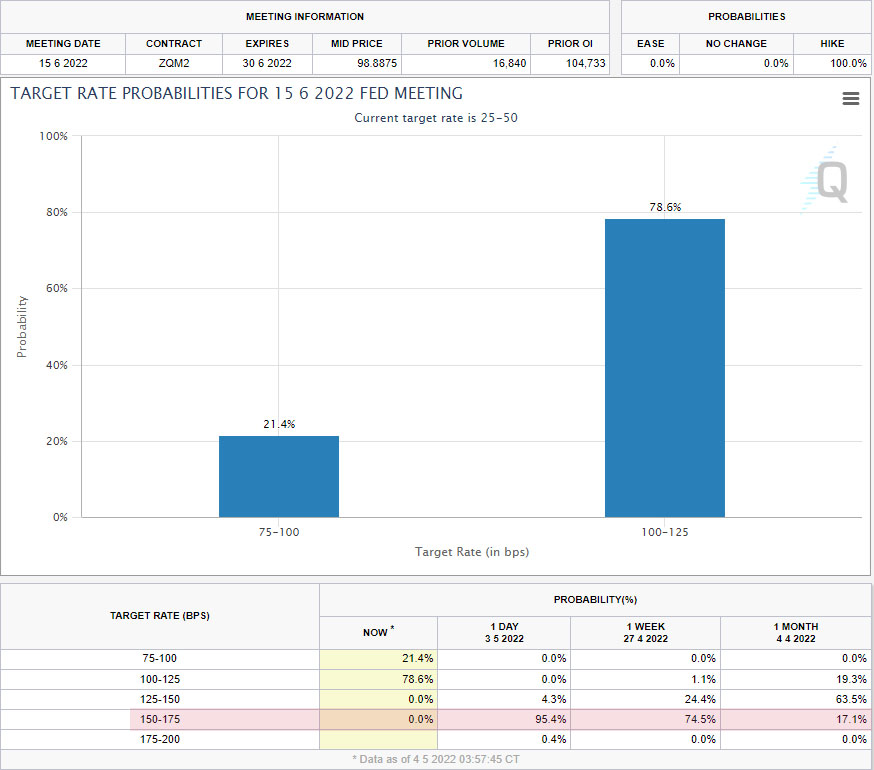
Task: Click the 75-100 x-axis label
Action: (x=279, y=532)
